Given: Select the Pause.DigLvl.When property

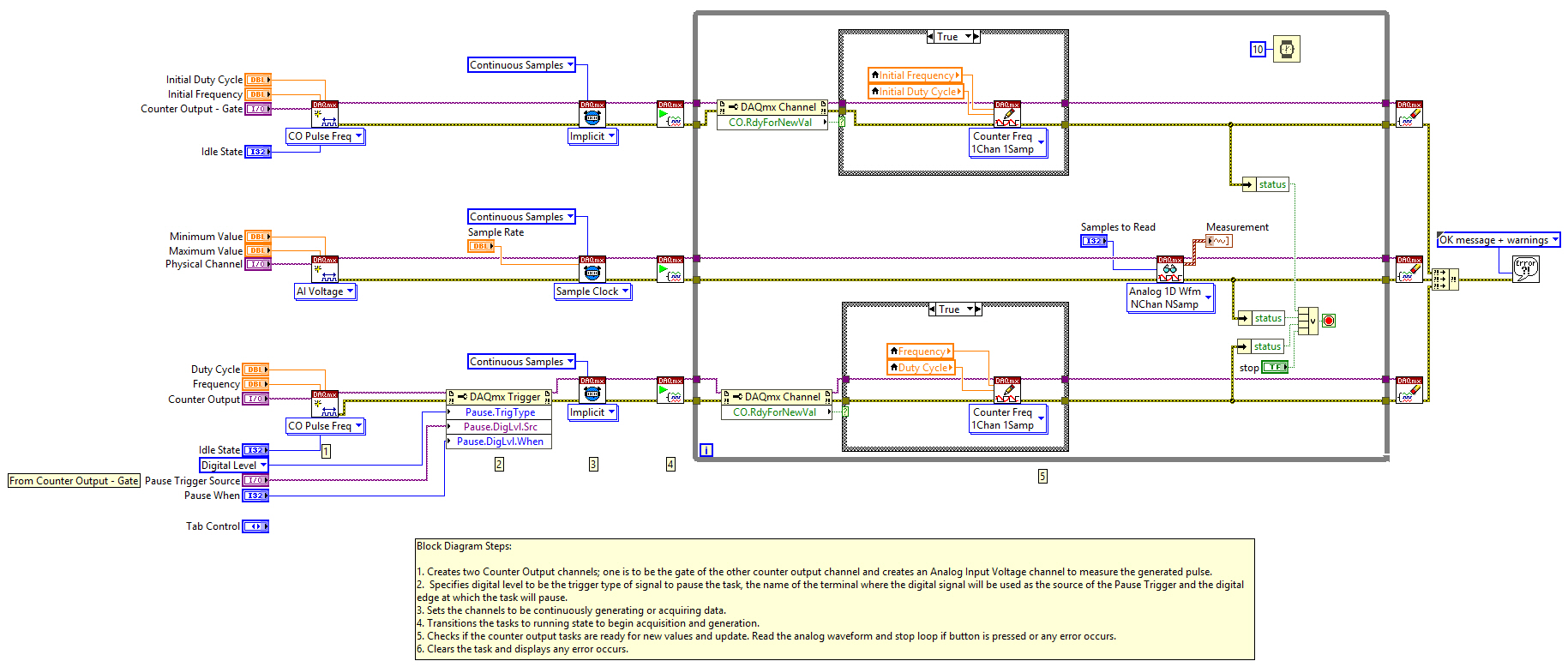Looking at the screenshot, I should point(499,442).
